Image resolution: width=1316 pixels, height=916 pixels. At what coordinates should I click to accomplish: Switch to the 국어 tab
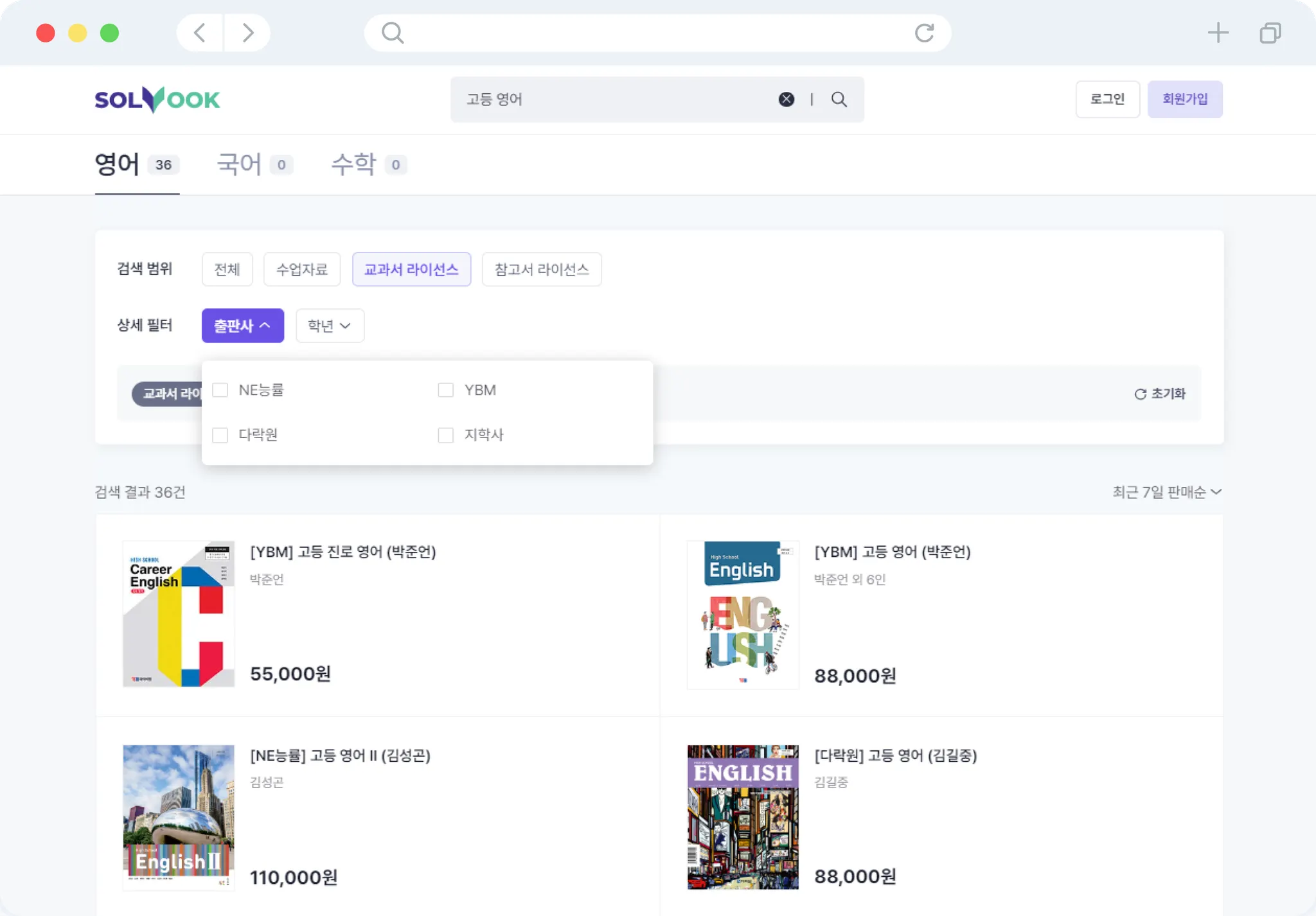pyautogui.click(x=254, y=164)
